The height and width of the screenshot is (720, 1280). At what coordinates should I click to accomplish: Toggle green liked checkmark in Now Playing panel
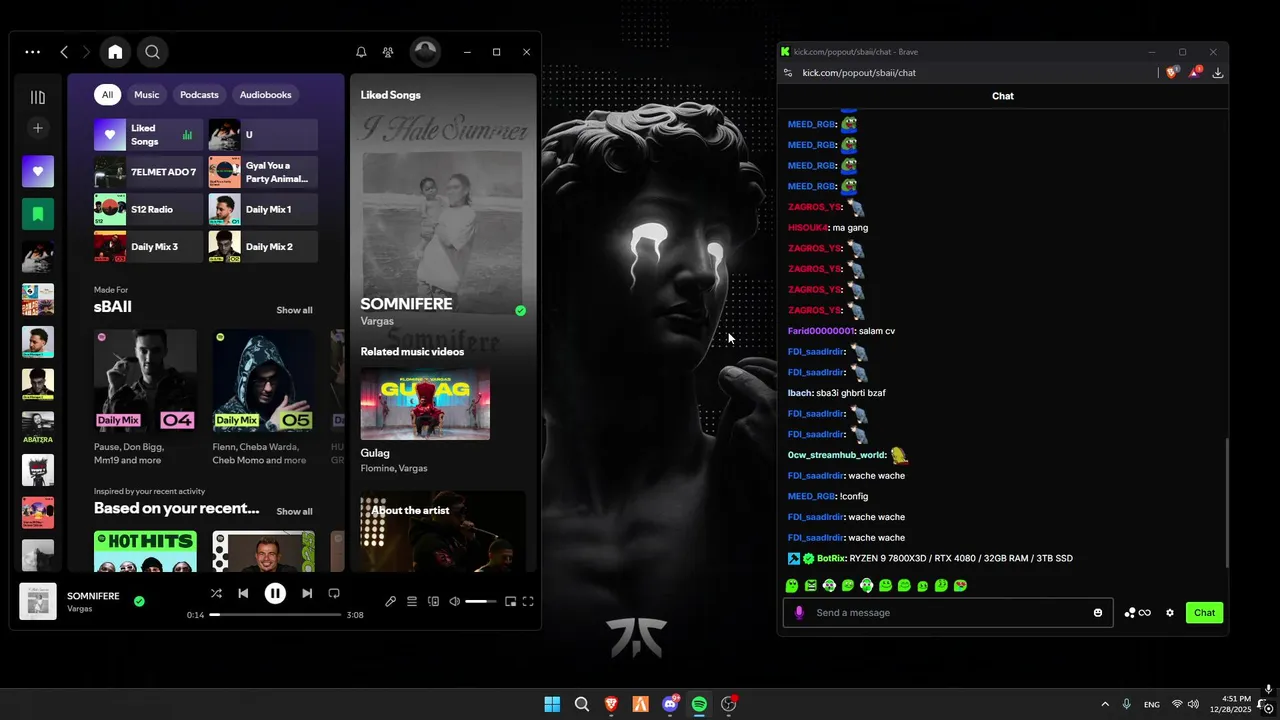pyautogui.click(x=520, y=311)
